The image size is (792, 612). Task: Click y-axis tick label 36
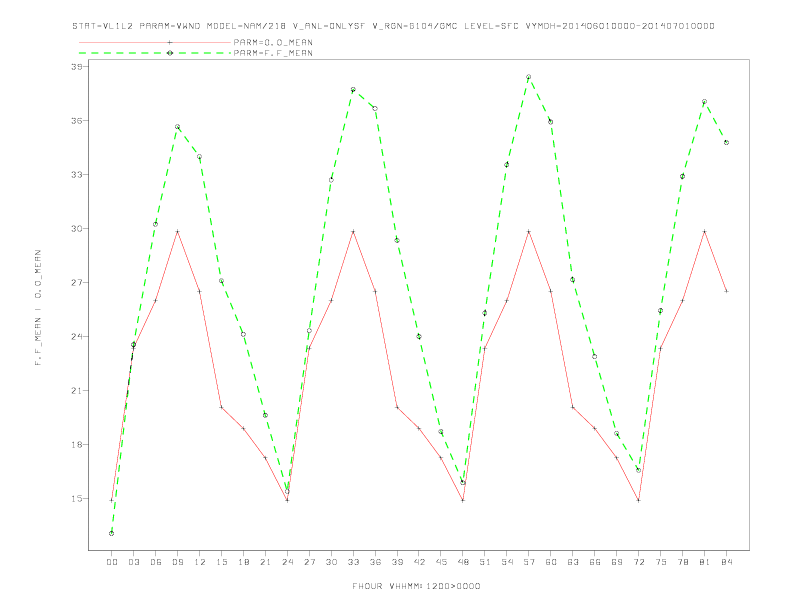coord(77,121)
